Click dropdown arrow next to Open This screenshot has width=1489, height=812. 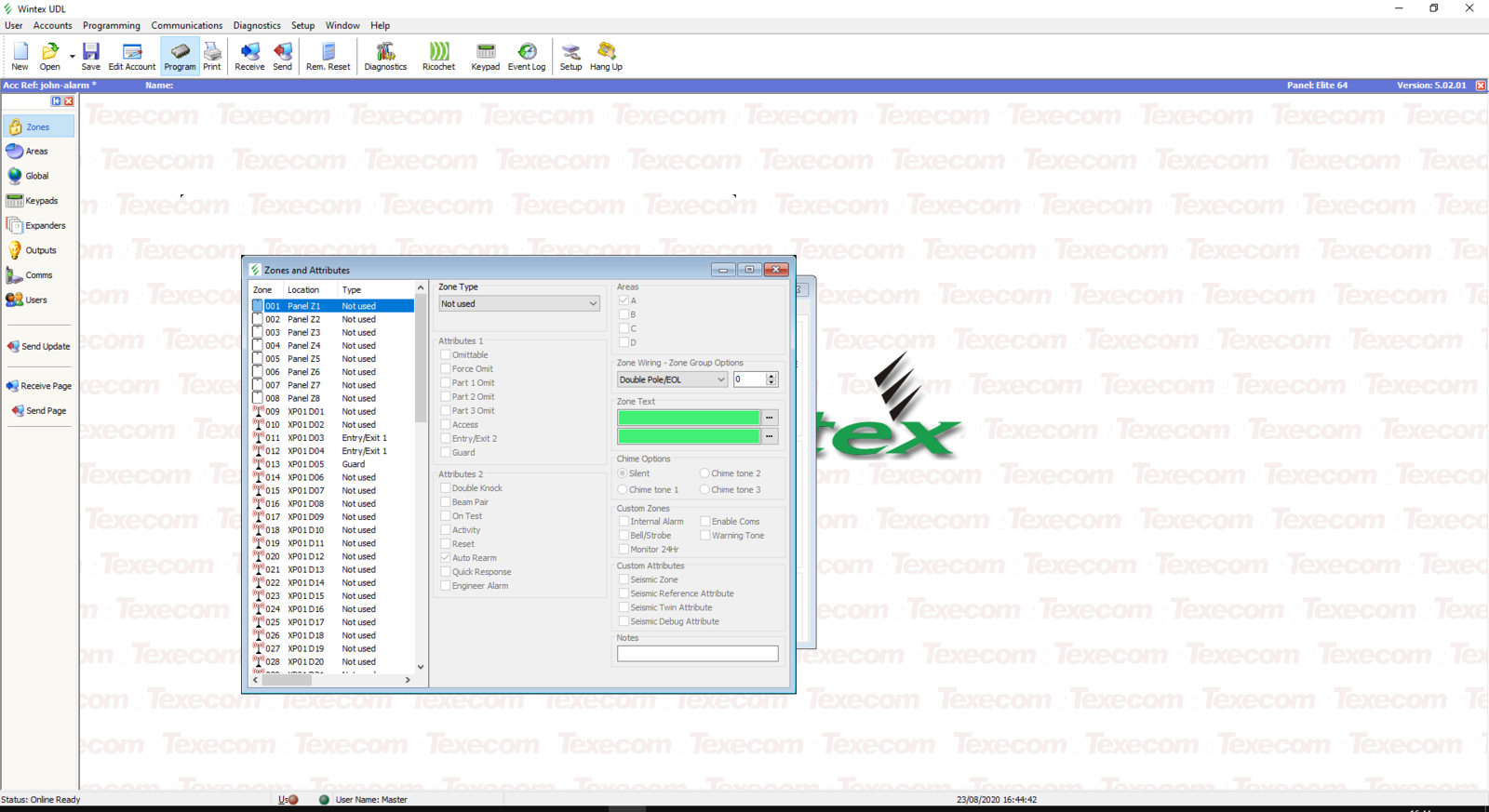tap(73, 56)
